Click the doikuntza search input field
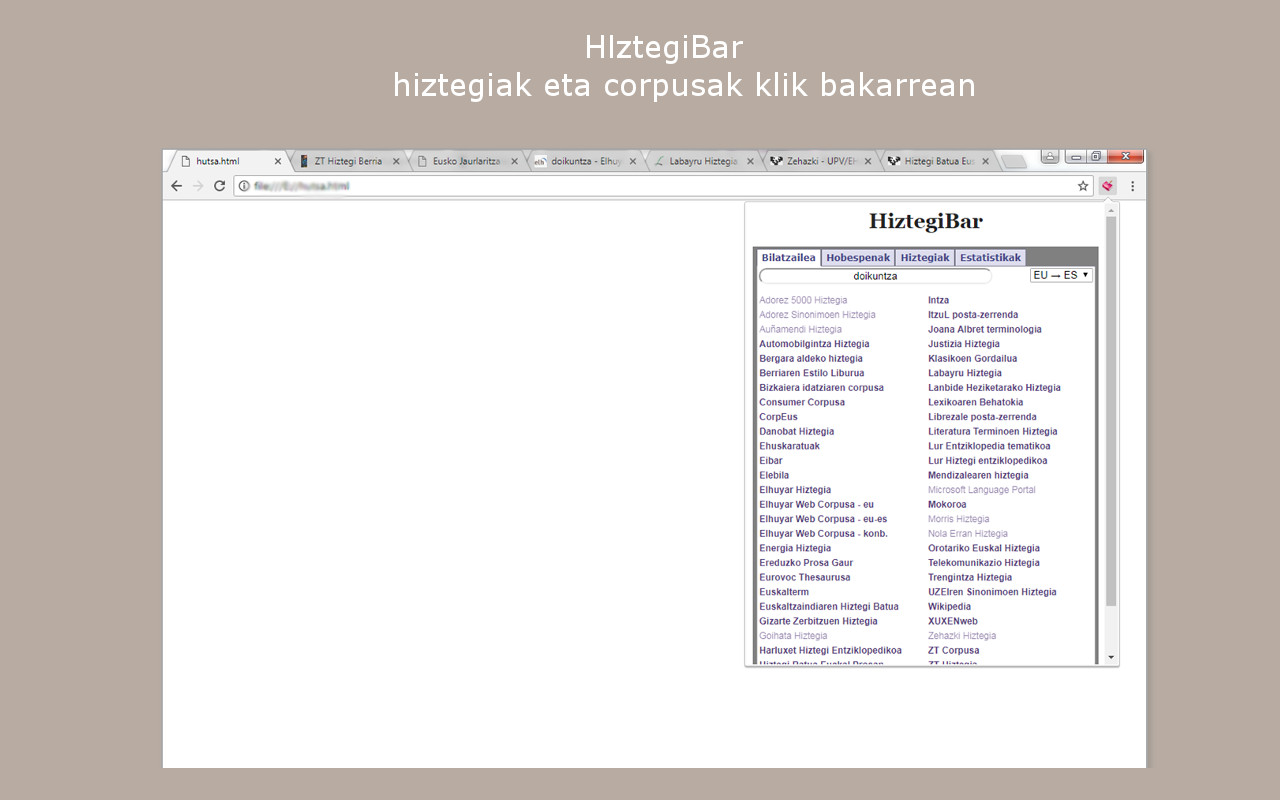The width and height of the screenshot is (1280, 800). click(x=875, y=276)
